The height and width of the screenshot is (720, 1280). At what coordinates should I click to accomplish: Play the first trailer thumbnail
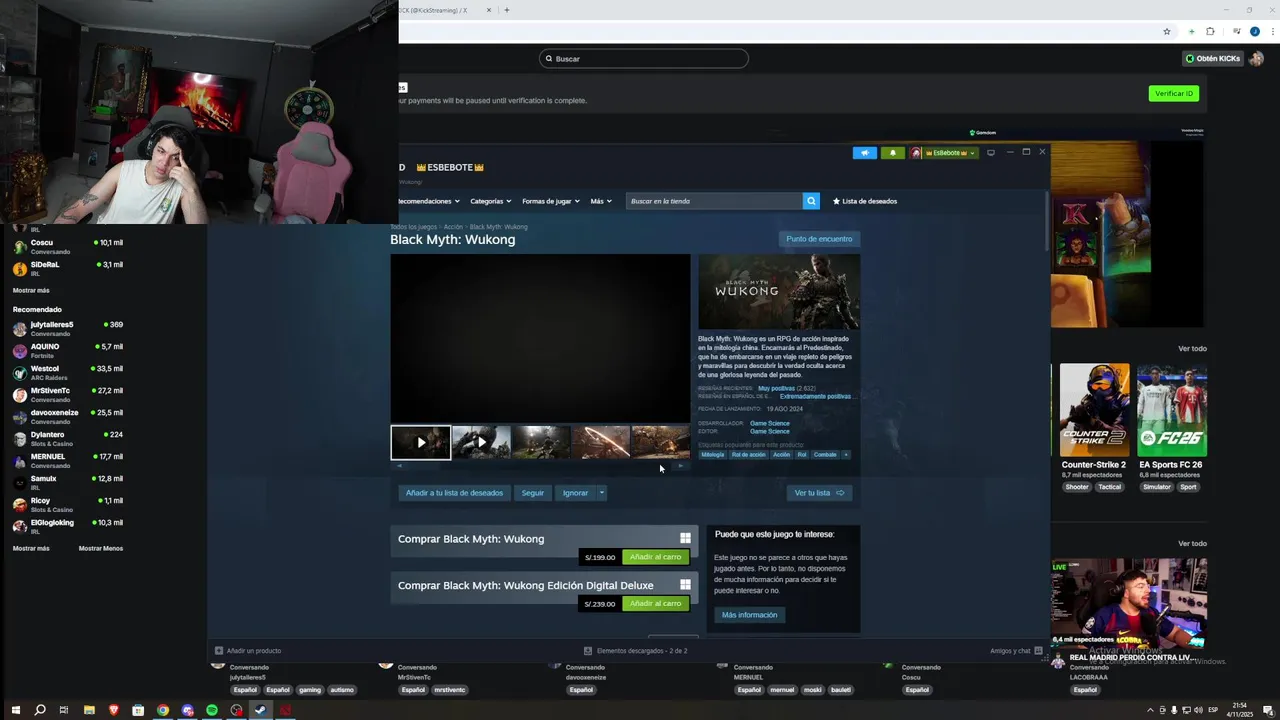[421, 442]
